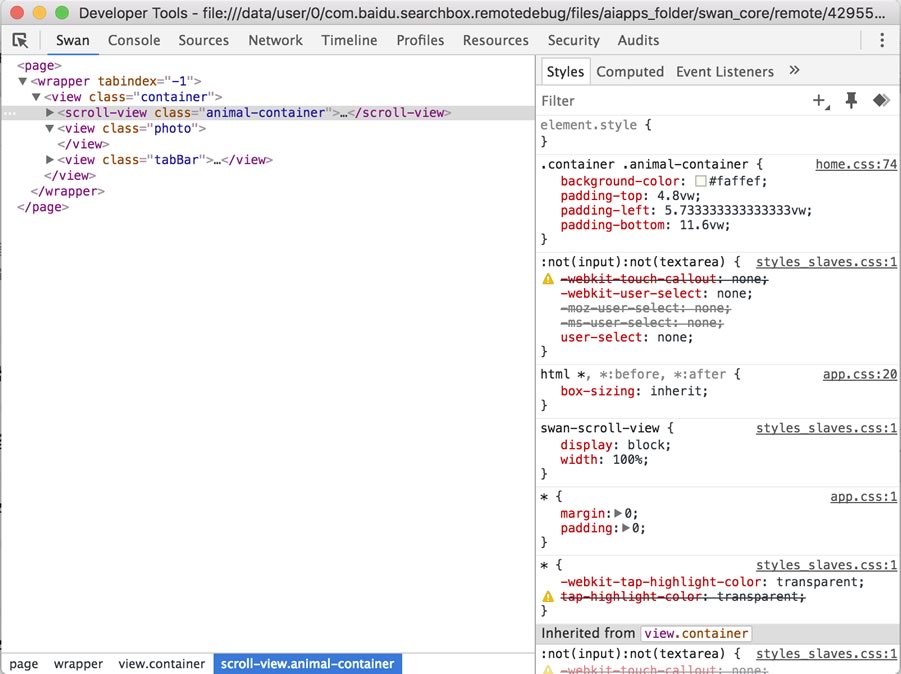901x674 pixels.
Task: Open the computed styles sidebar icon
Action: tap(630, 71)
